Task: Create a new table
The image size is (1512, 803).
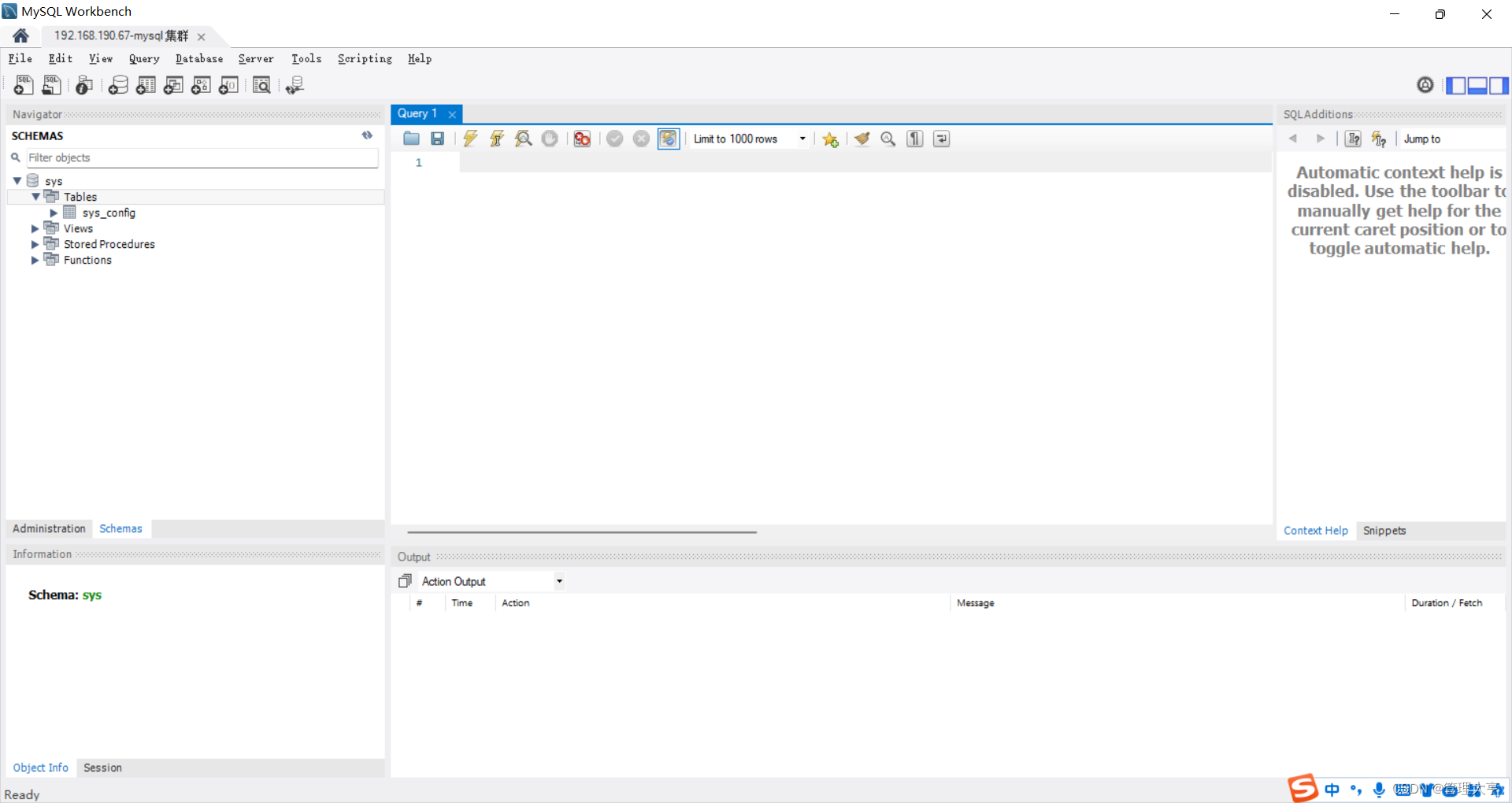Action: pos(146,85)
